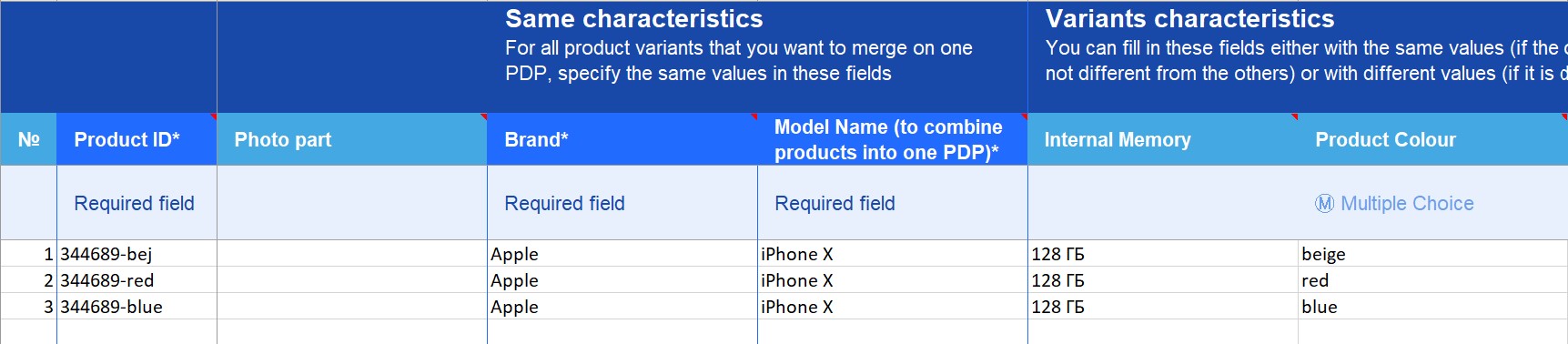Click the Multiple Choice M icon

1324,204
